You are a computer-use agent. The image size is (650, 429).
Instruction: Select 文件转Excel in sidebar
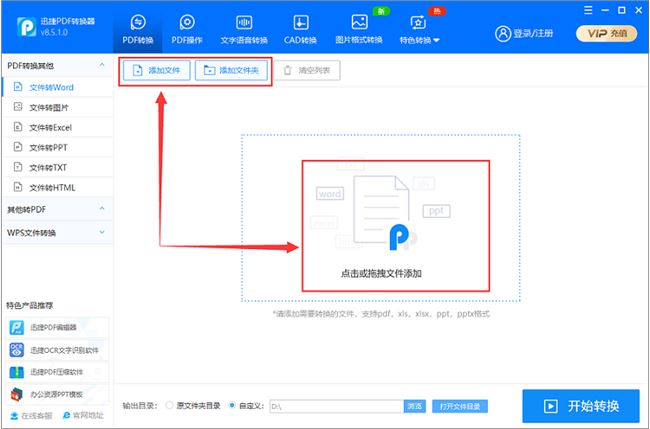tap(58, 127)
